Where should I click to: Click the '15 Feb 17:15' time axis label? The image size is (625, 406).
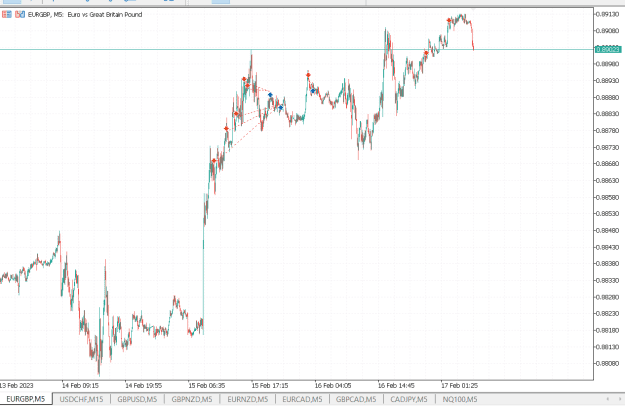pos(270,386)
